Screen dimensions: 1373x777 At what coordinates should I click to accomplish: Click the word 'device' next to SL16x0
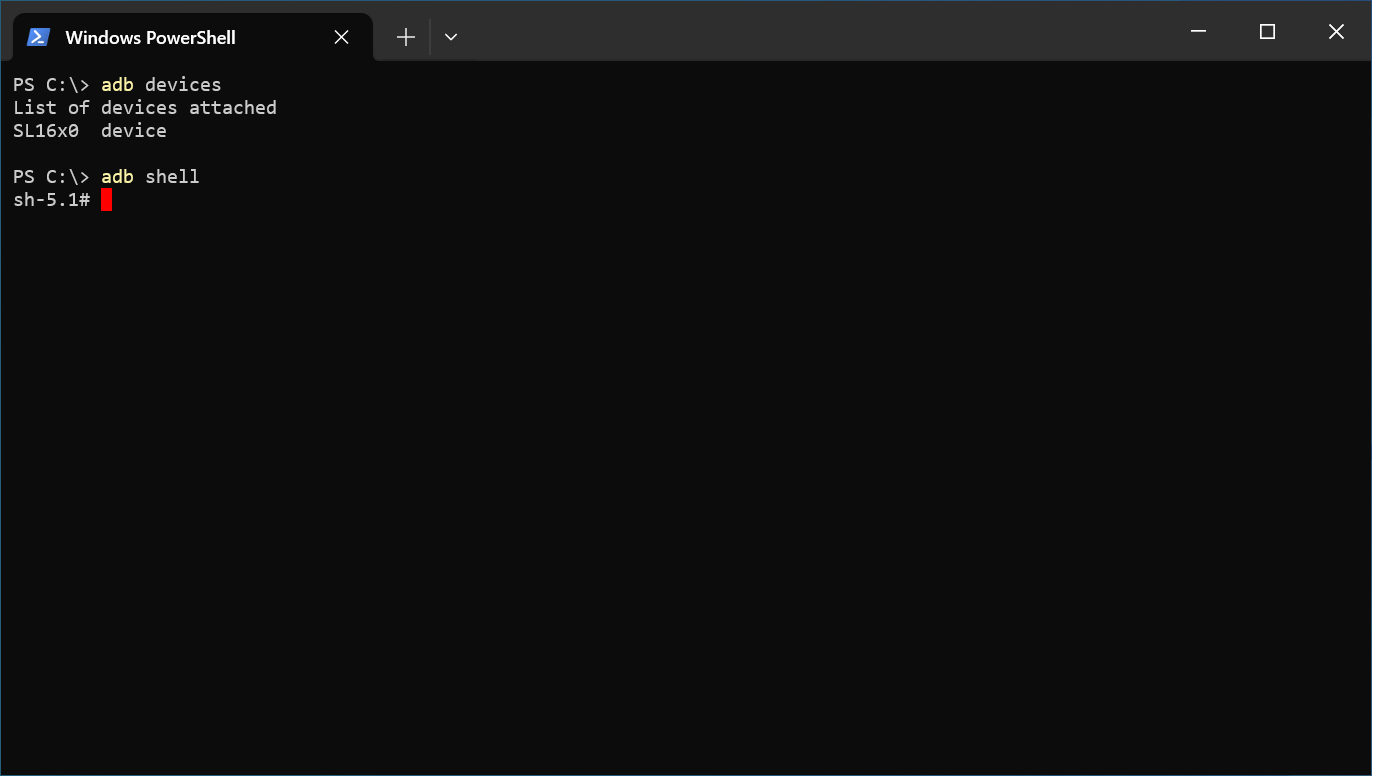pos(133,130)
